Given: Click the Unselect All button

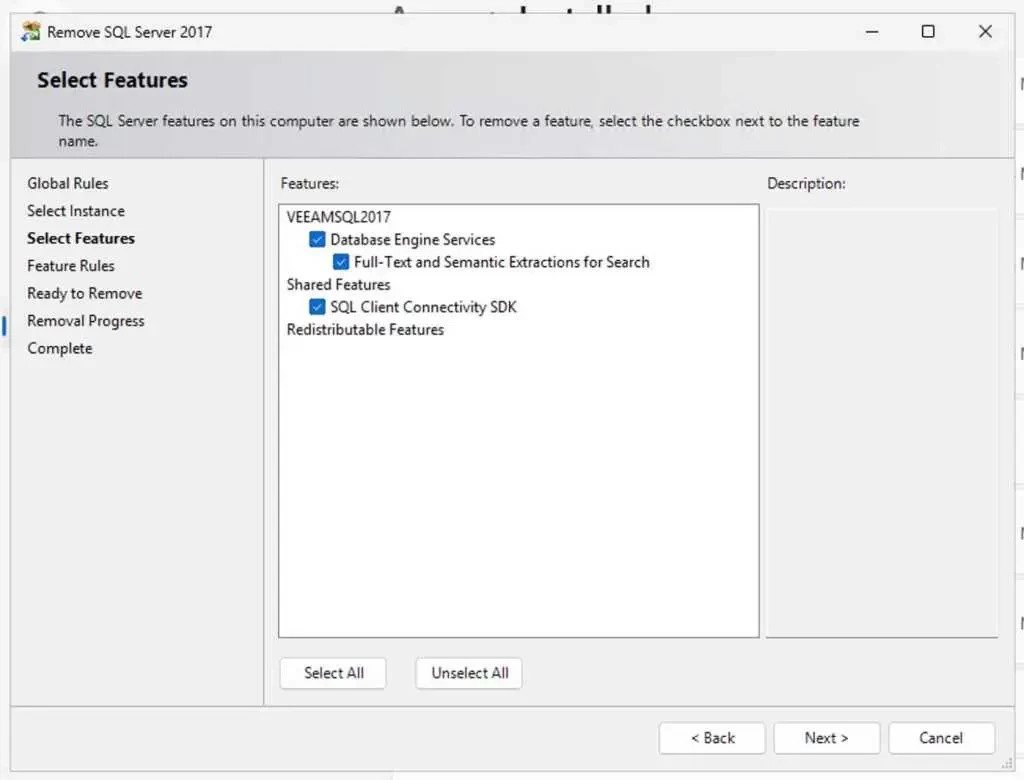Looking at the screenshot, I should [469, 673].
